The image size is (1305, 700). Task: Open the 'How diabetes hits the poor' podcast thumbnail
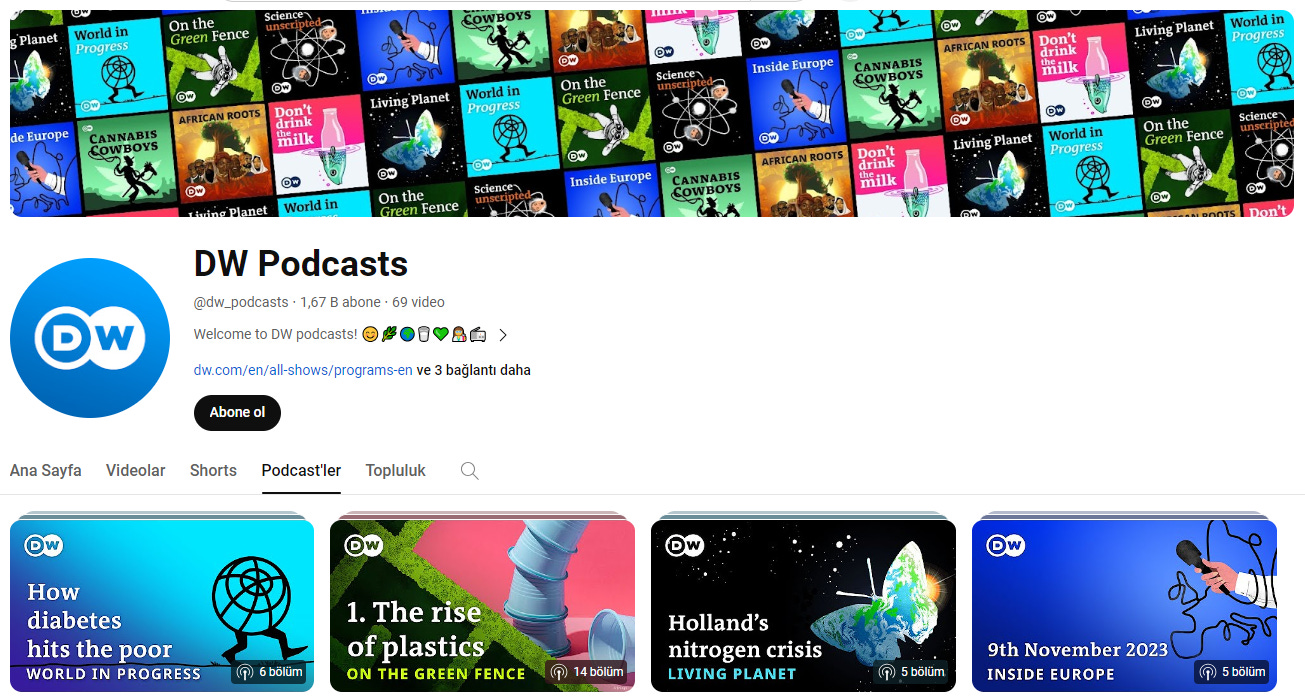(x=162, y=606)
